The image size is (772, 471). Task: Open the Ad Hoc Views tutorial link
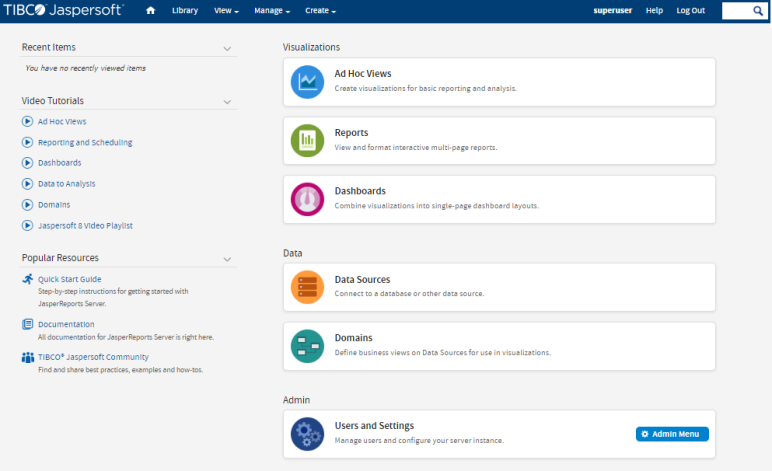[62, 122]
